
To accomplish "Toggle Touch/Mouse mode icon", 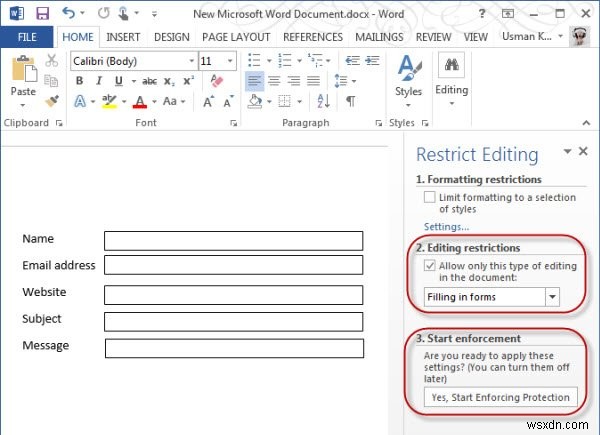I will tap(123, 14).
